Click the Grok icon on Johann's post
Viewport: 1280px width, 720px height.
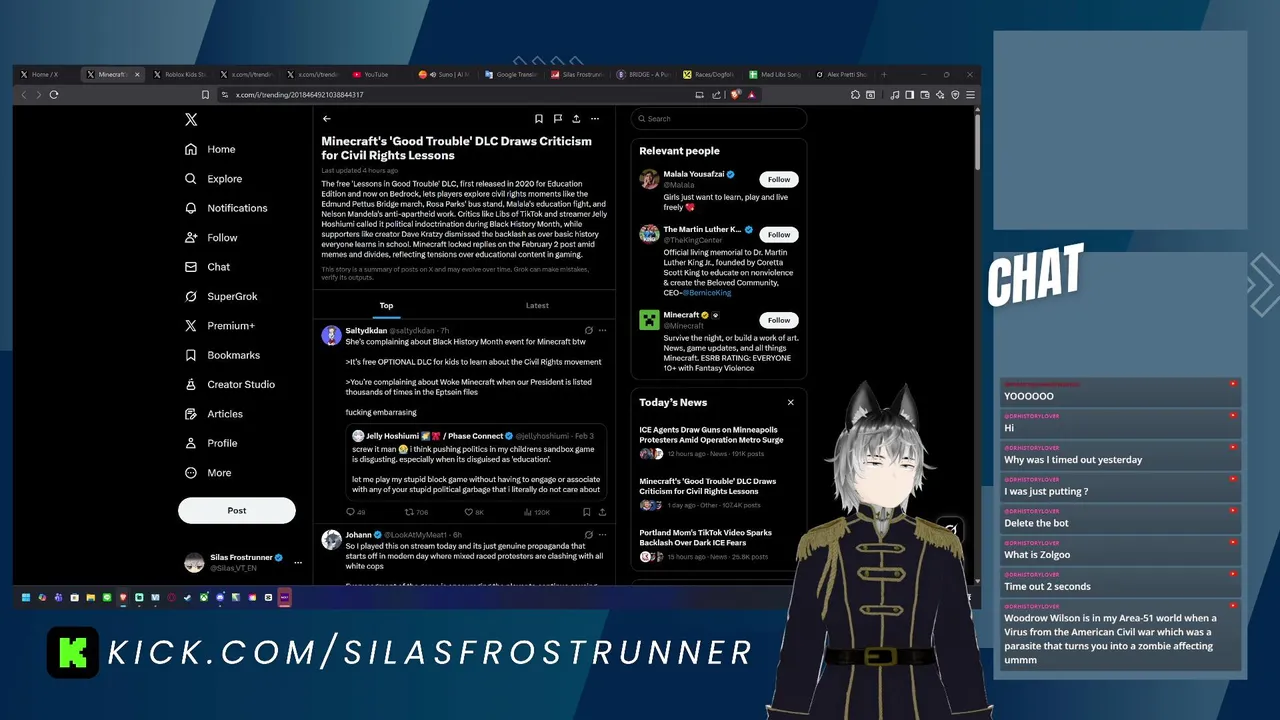coord(588,535)
